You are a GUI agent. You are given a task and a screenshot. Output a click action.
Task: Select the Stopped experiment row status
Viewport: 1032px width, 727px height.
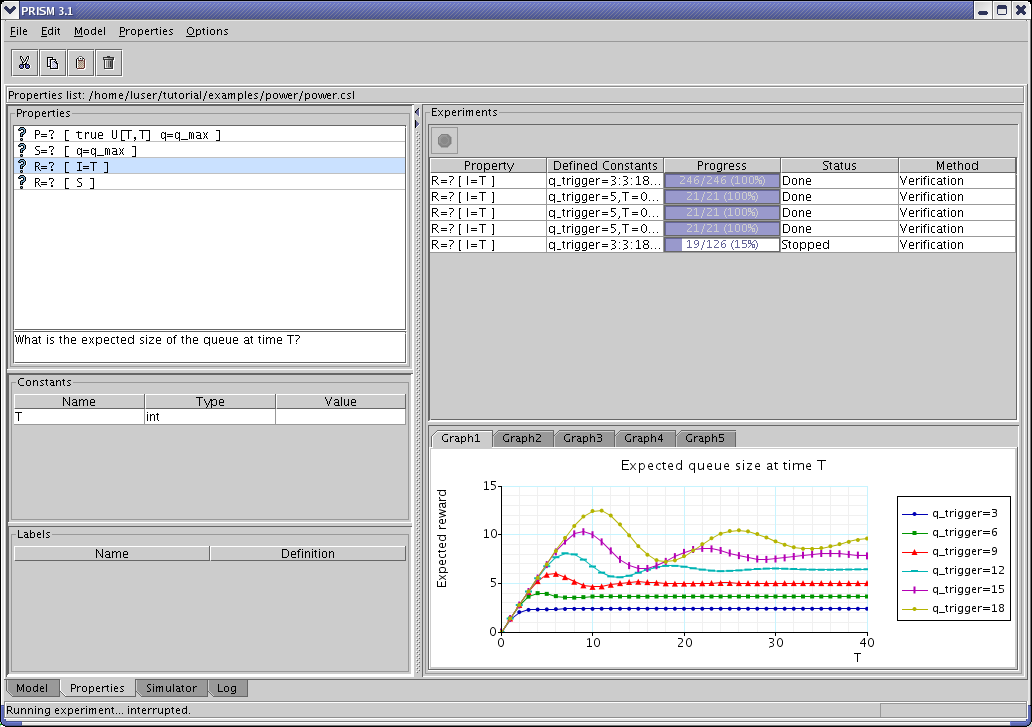(x=839, y=244)
